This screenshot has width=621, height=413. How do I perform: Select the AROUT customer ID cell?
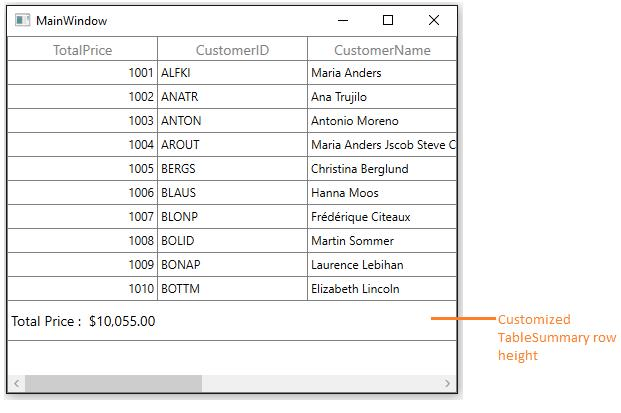click(232, 145)
